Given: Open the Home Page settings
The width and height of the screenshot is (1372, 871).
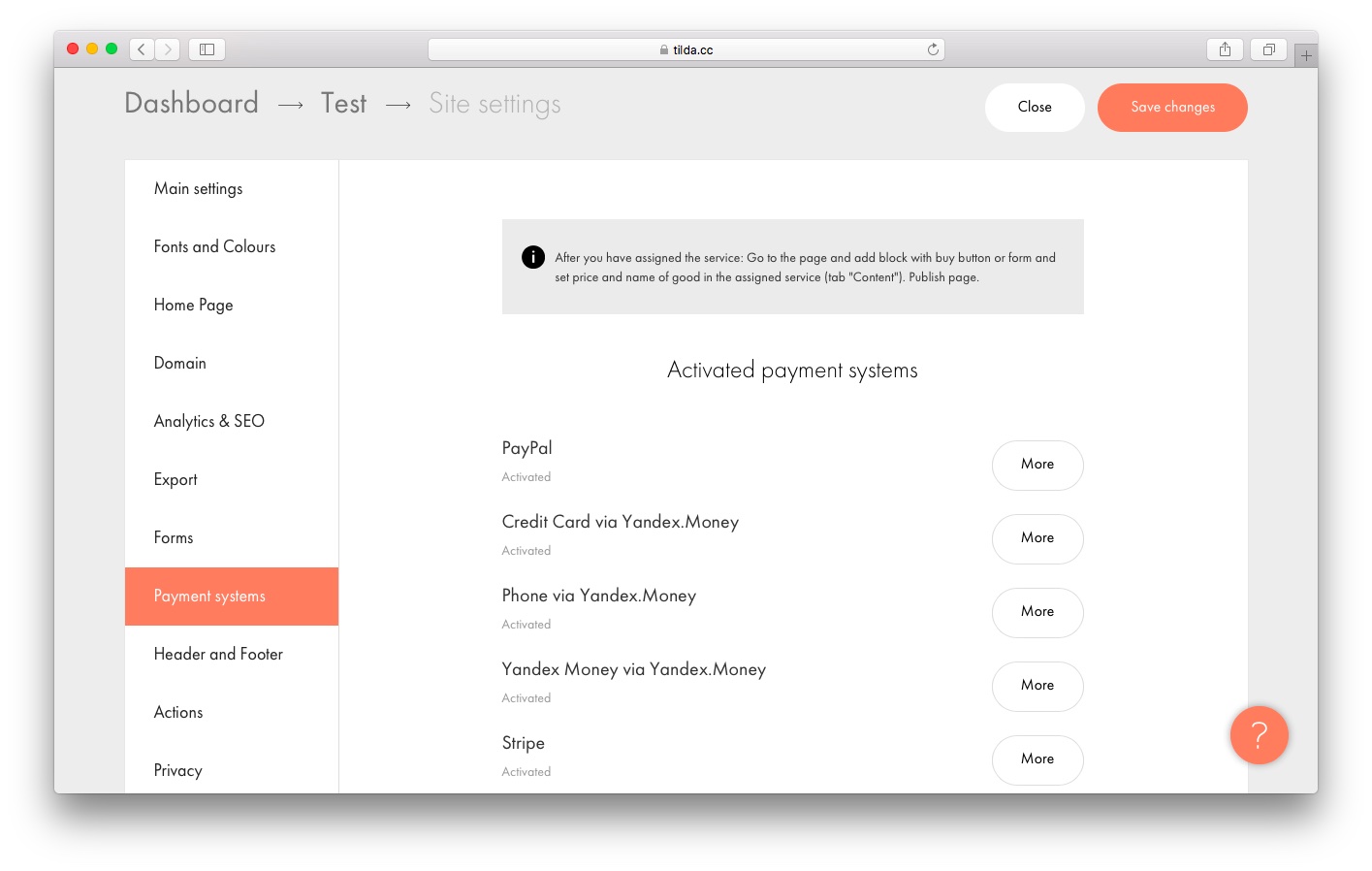Looking at the screenshot, I should pyautogui.click(x=232, y=306).
